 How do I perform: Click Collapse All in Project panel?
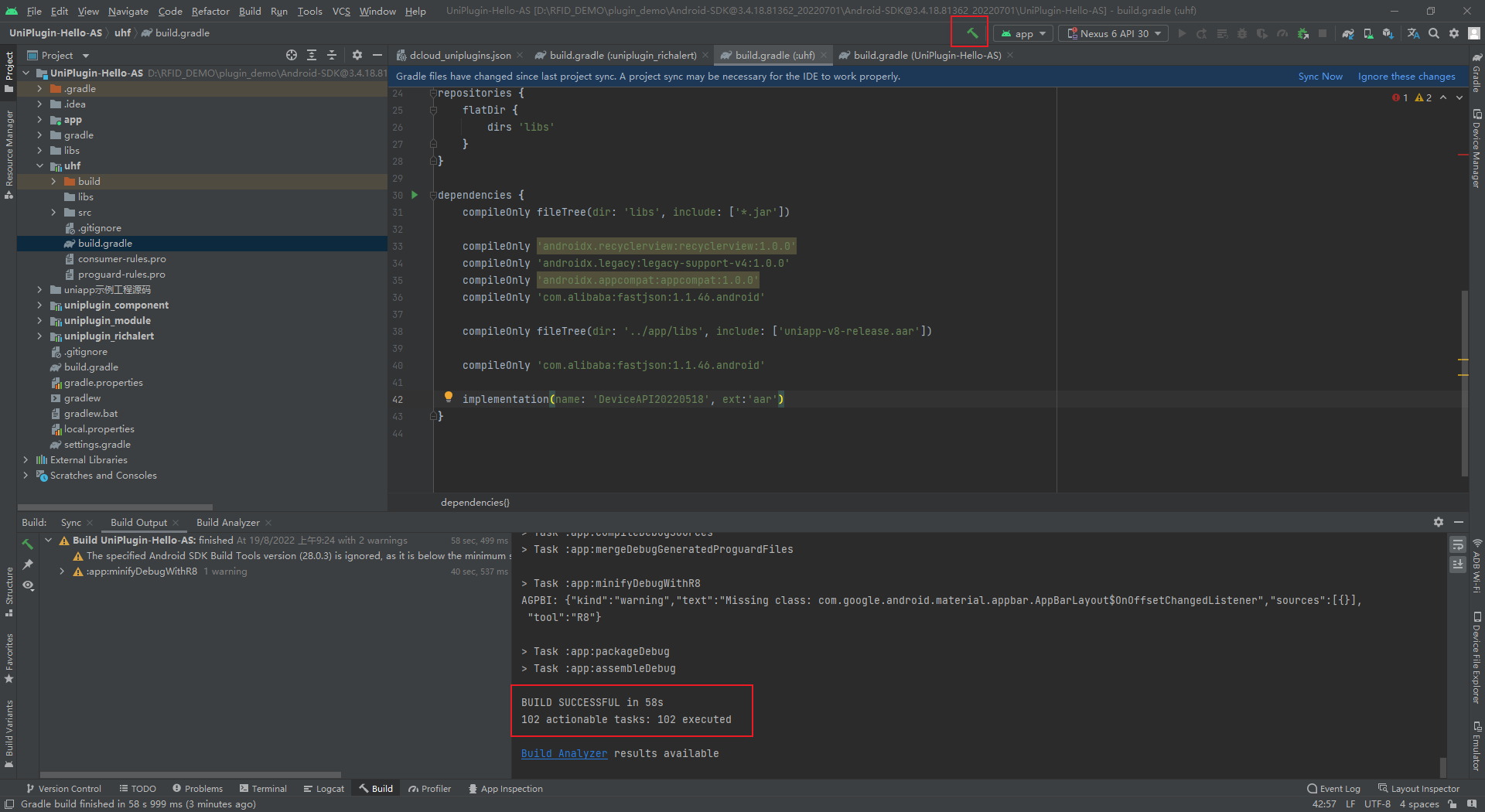point(332,55)
